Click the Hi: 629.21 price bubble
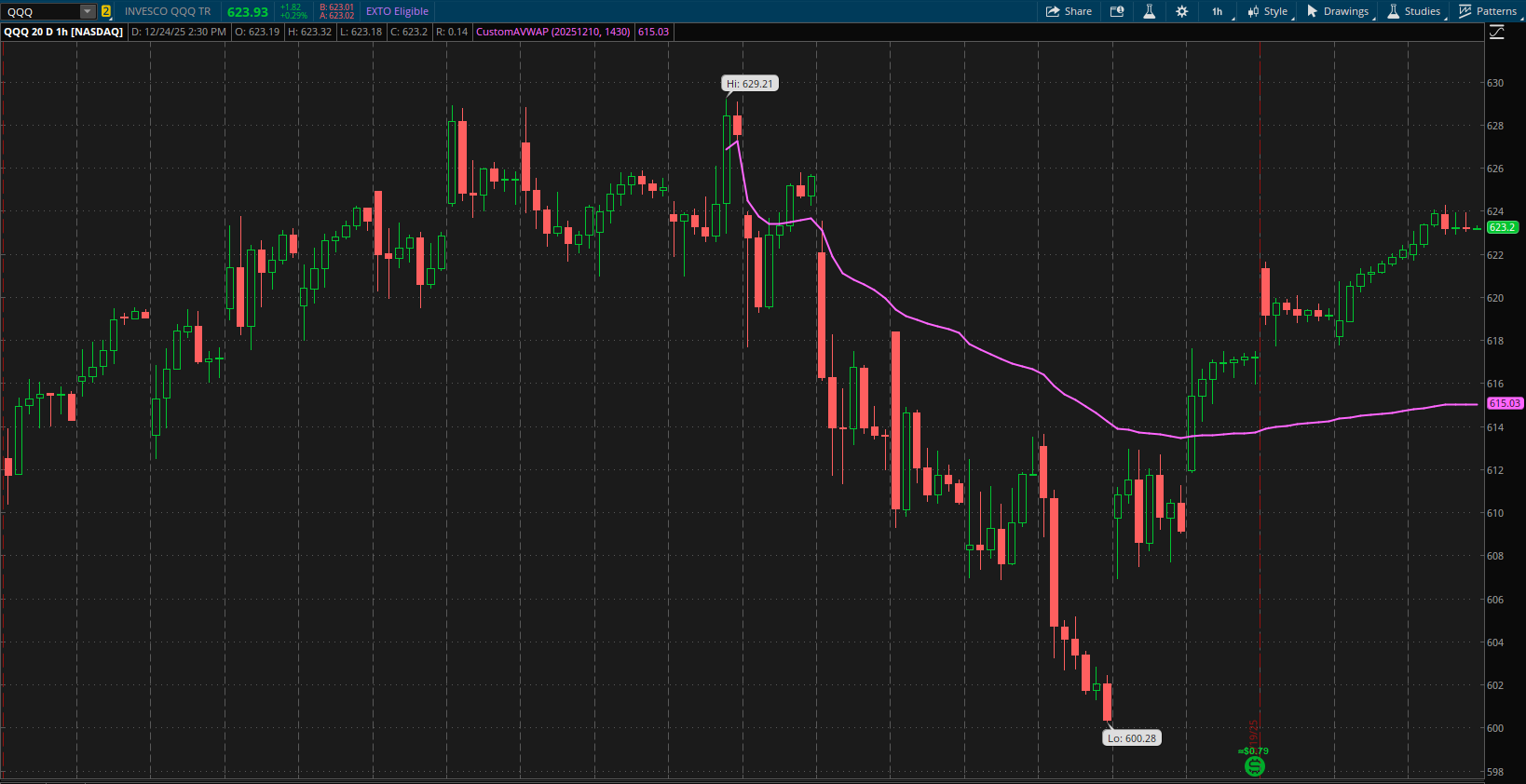Screen dimensions: 1526x784 [750, 84]
